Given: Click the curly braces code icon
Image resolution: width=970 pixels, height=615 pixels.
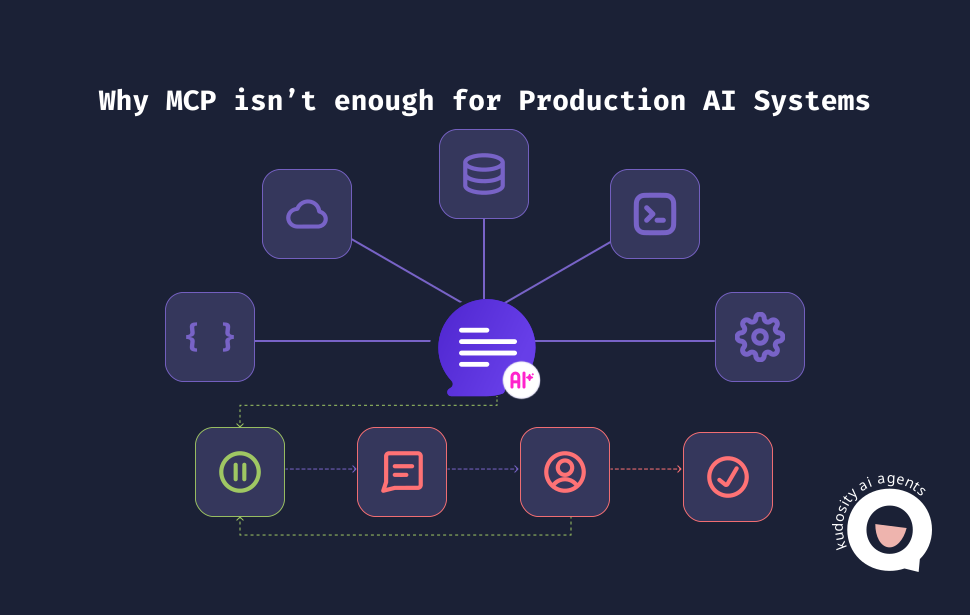Looking at the screenshot, I should click(x=210, y=337).
